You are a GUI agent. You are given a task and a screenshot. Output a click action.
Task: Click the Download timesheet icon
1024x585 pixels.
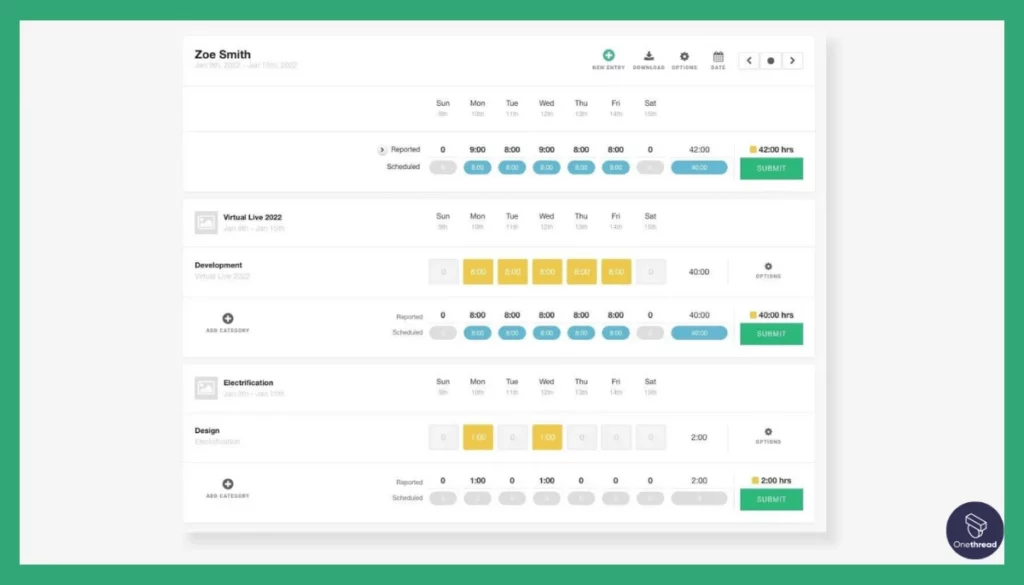(648, 53)
